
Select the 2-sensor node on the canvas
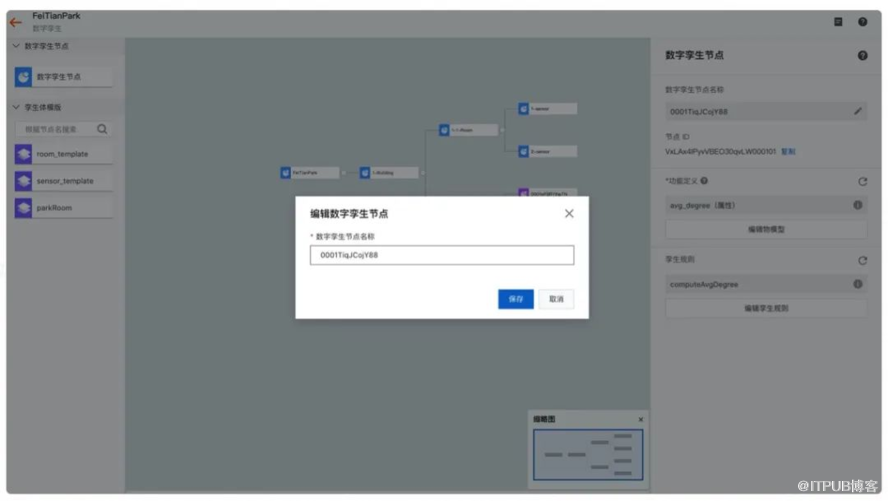tap(548, 152)
